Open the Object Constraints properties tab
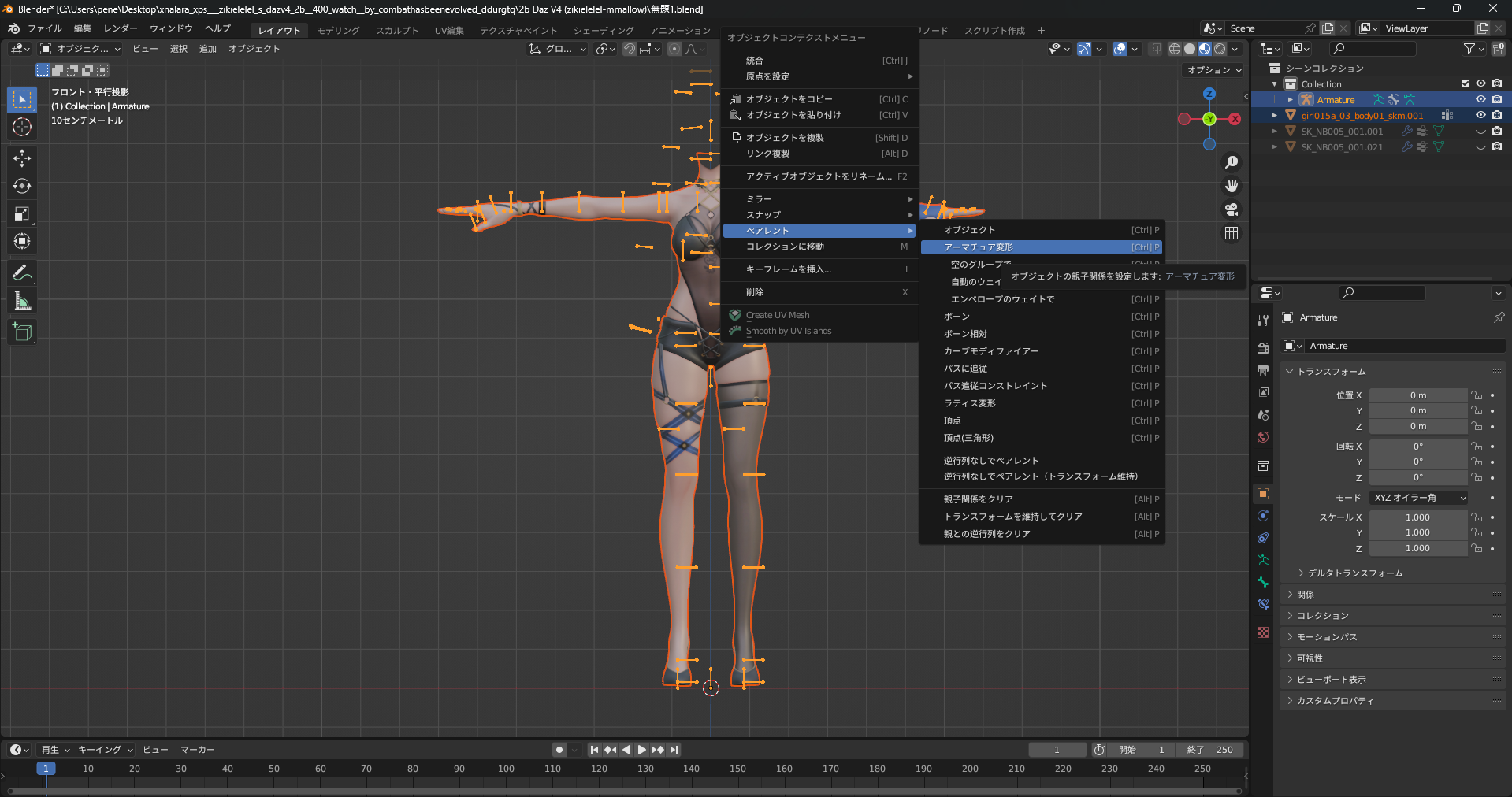 [x=1263, y=538]
